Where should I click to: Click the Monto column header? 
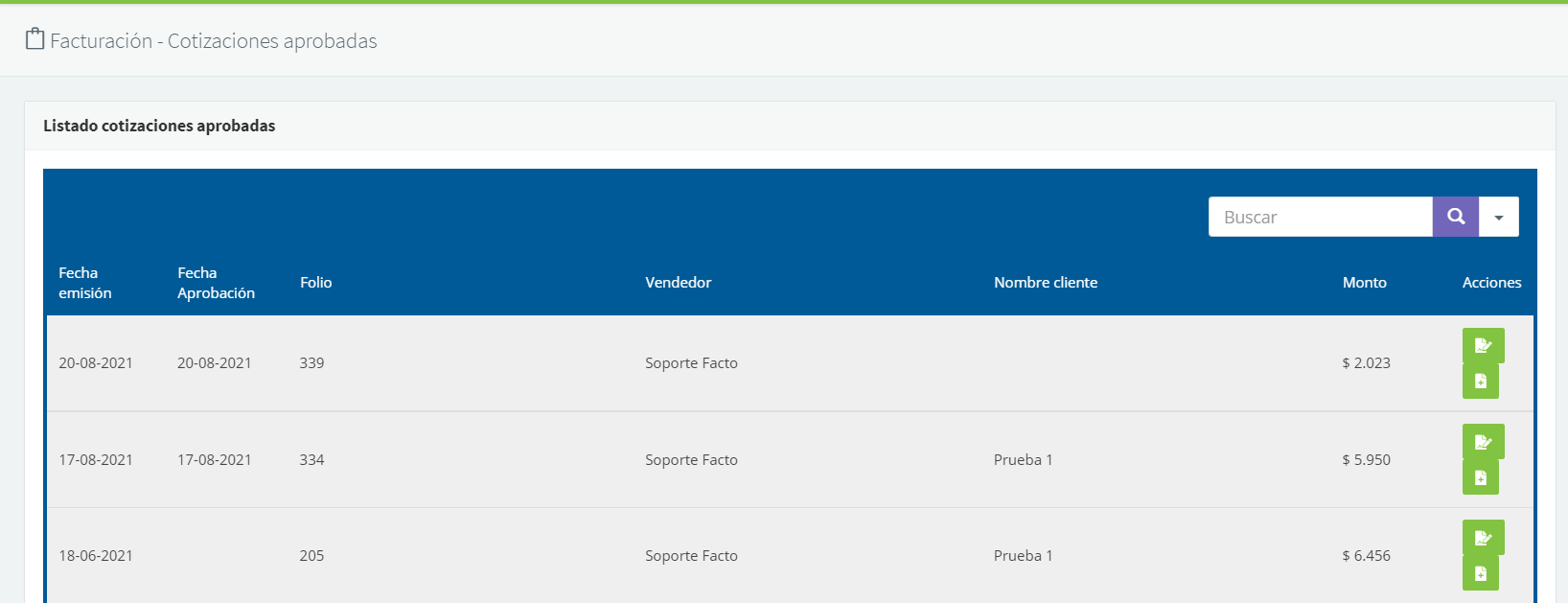click(1364, 283)
